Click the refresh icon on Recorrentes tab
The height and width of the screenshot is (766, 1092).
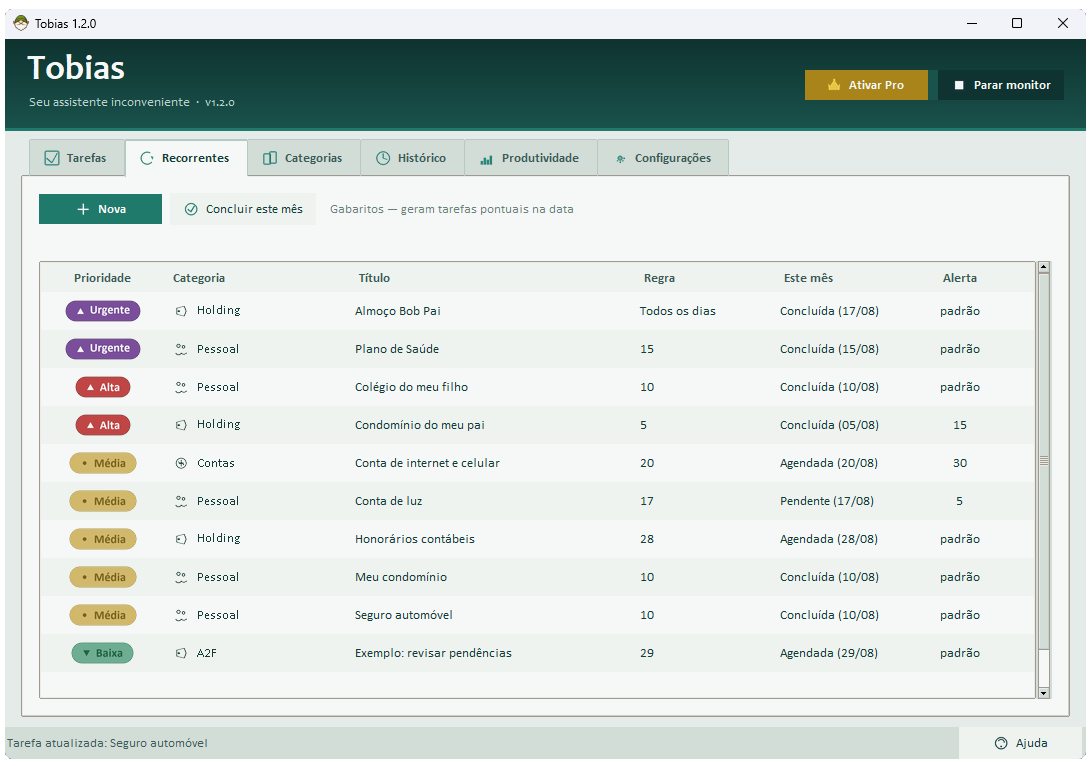(147, 158)
